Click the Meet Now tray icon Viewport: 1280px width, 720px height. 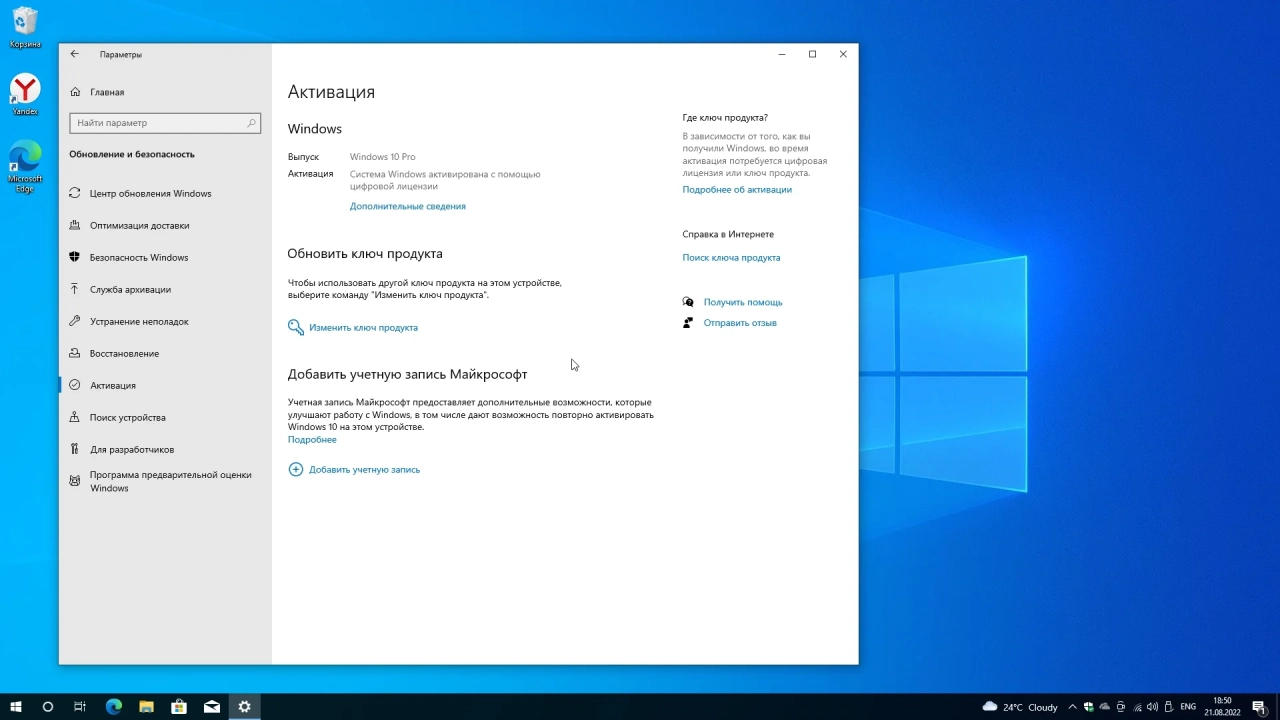point(1121,707)
